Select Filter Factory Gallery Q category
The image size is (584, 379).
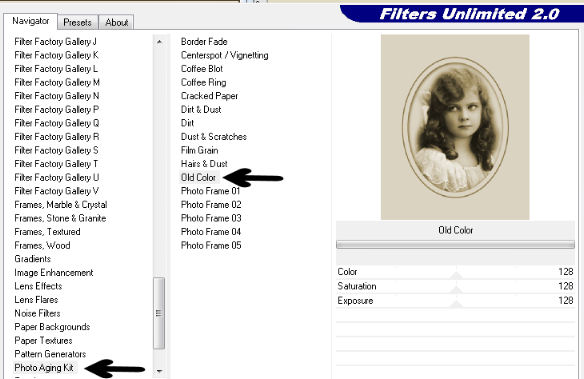(57, 123)
